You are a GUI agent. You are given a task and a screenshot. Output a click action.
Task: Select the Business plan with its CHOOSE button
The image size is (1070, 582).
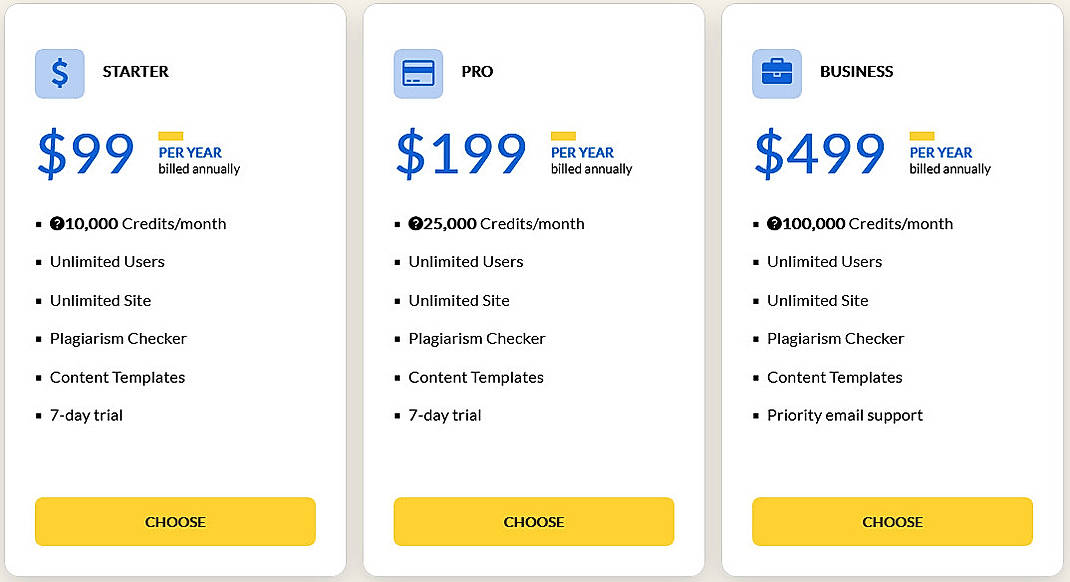(x=892, y=521)
